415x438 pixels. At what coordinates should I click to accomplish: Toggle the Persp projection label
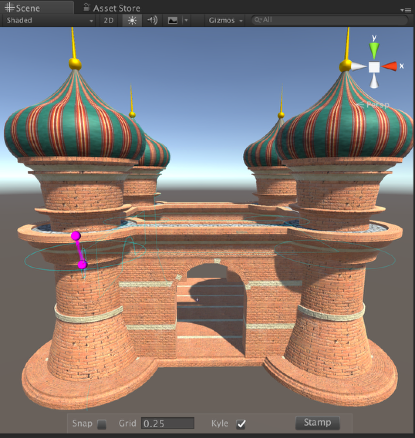(x=377, y=105)
